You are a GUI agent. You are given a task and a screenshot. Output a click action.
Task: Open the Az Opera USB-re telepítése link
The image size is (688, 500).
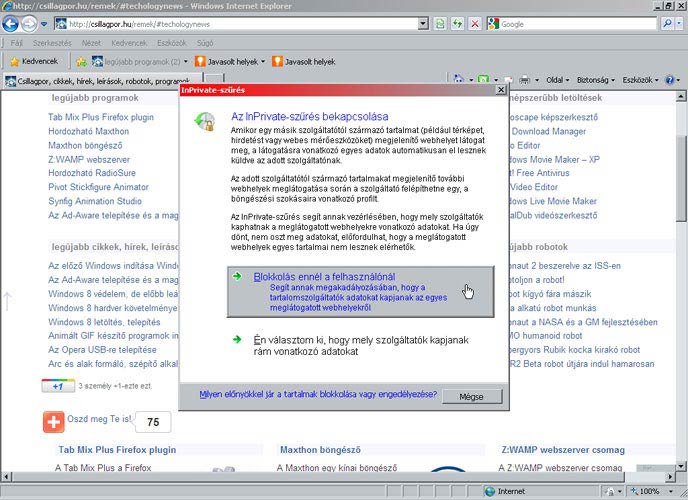102,350
